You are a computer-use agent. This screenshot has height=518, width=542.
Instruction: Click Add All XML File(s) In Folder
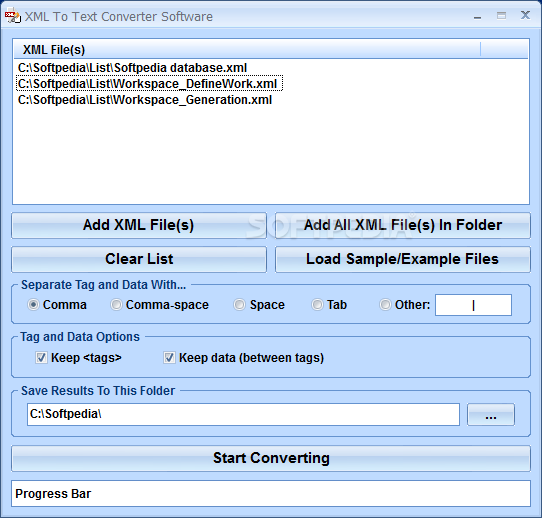pos(403,225)
